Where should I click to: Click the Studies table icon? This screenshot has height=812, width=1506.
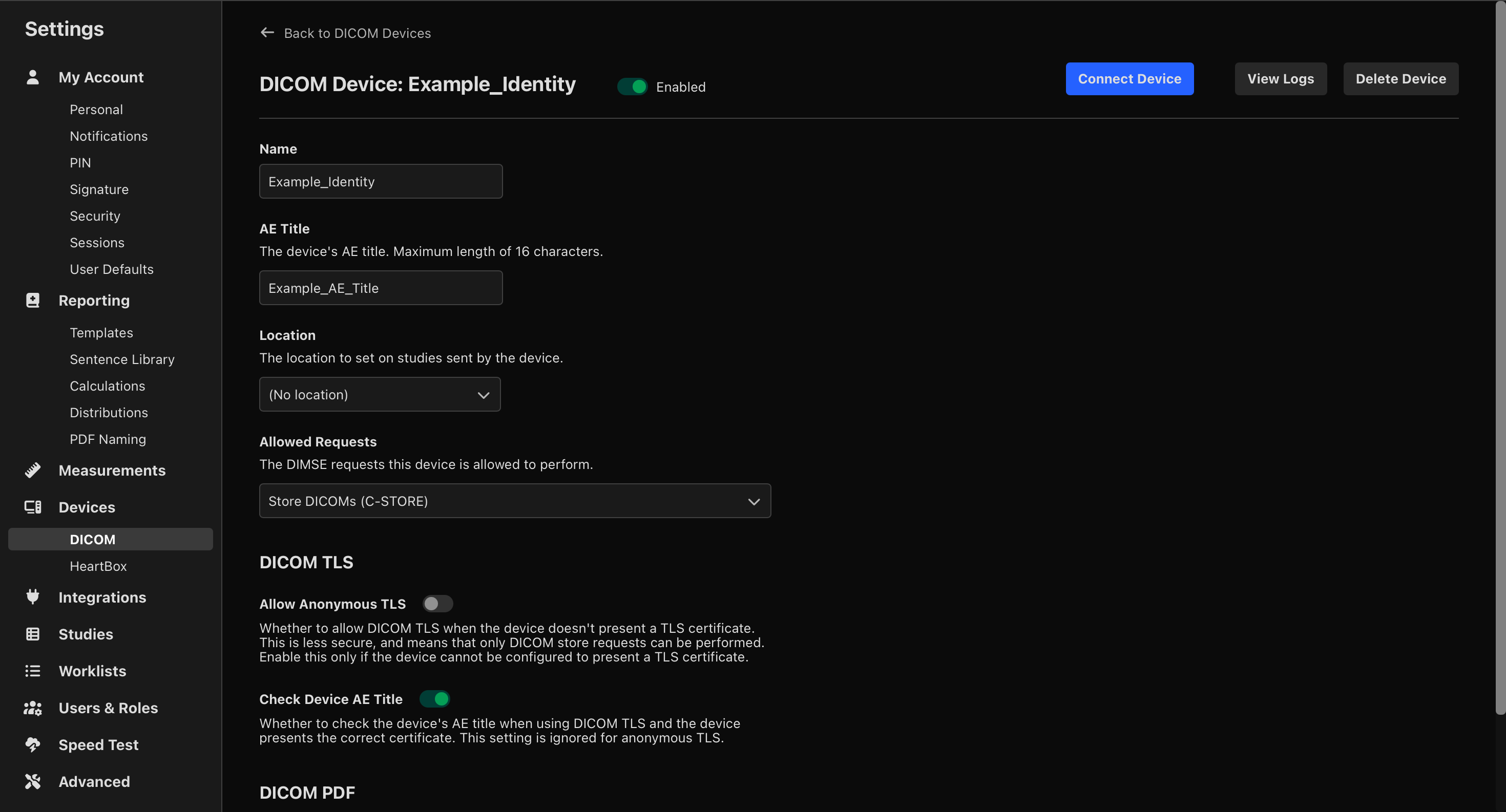point(33,634)
